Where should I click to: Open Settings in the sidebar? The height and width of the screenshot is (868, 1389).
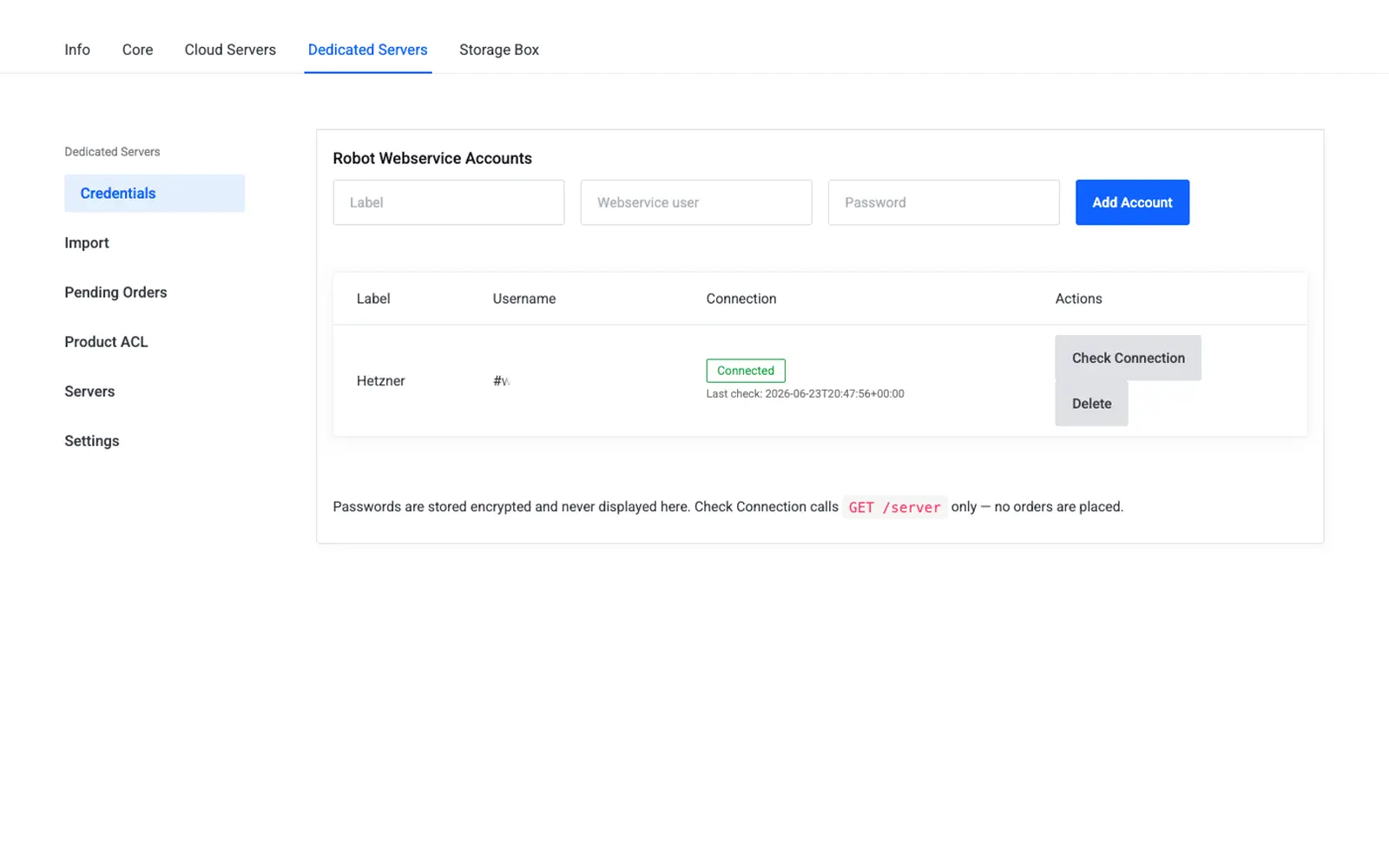[92, 441]
